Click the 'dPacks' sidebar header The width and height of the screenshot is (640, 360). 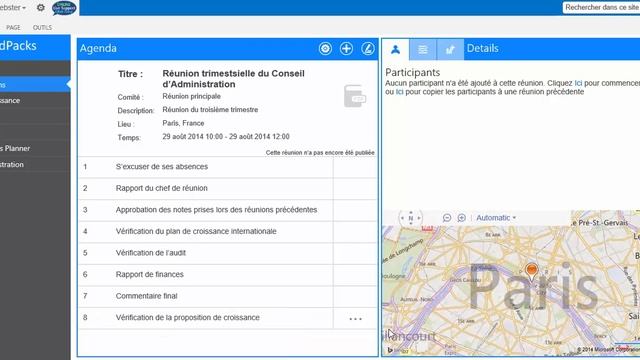coord(18,46)
